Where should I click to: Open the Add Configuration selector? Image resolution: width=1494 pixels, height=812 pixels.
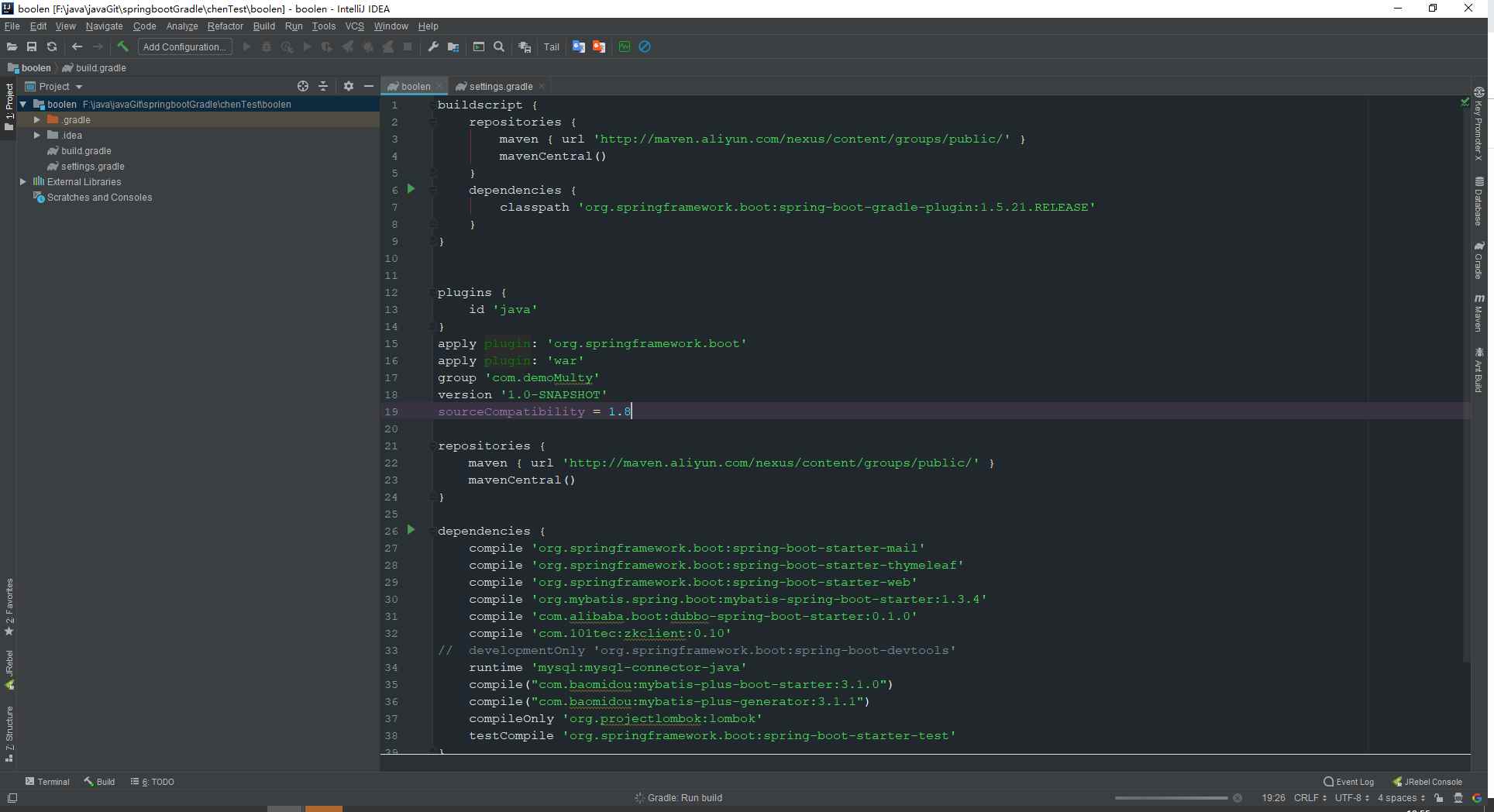(x=184, y=47)
